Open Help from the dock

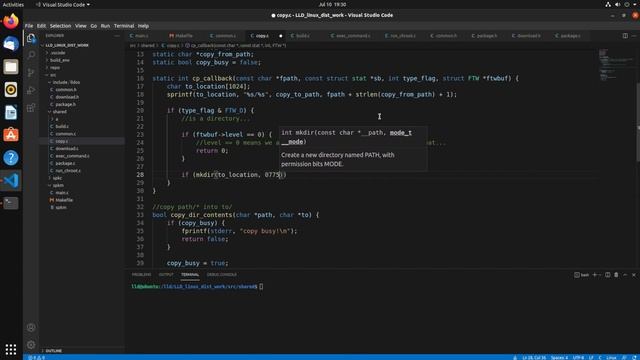click(x=11, y=158)
